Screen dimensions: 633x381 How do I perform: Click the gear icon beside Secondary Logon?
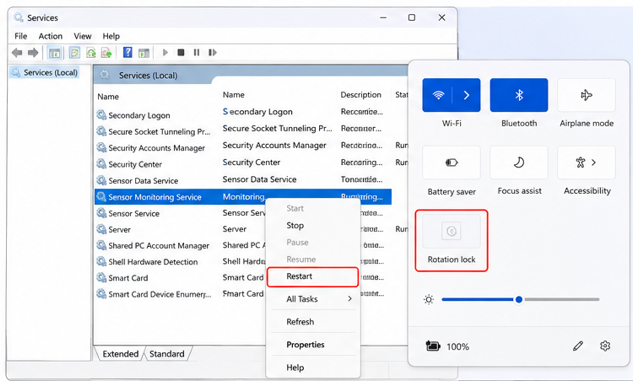pyautogui.click(x=101, y=115)
